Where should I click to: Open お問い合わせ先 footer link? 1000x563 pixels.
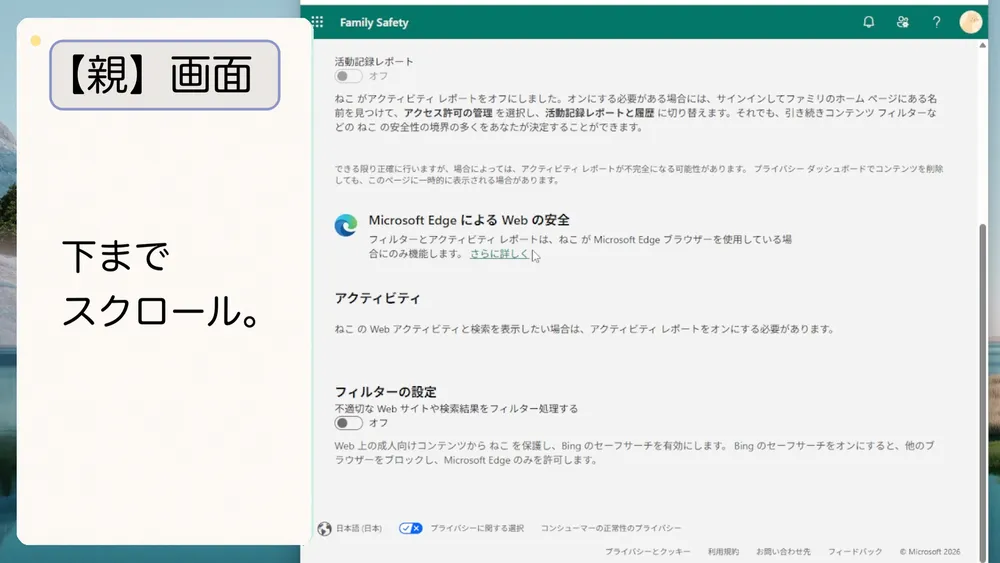pyautogui.click(x=783, y=552)
